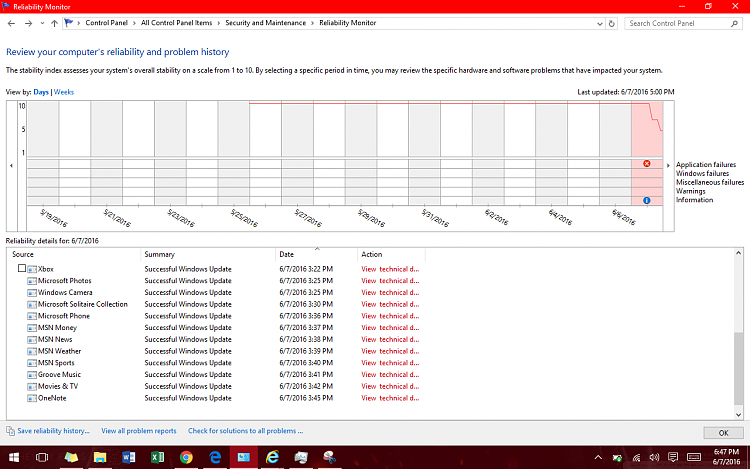
Task: Switch chart view to Weeks
Action: pyautogui.click(x=64, y=92)
